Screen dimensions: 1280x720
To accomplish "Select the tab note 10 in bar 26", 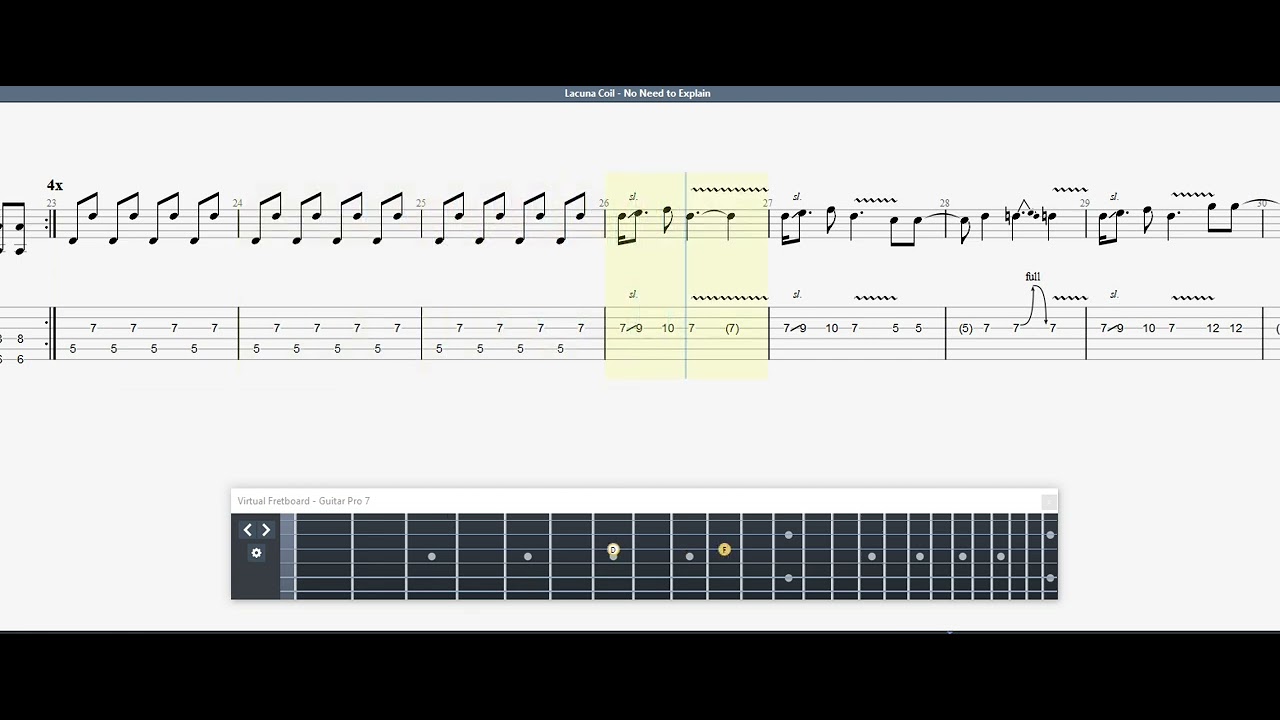I will (668, 328).
